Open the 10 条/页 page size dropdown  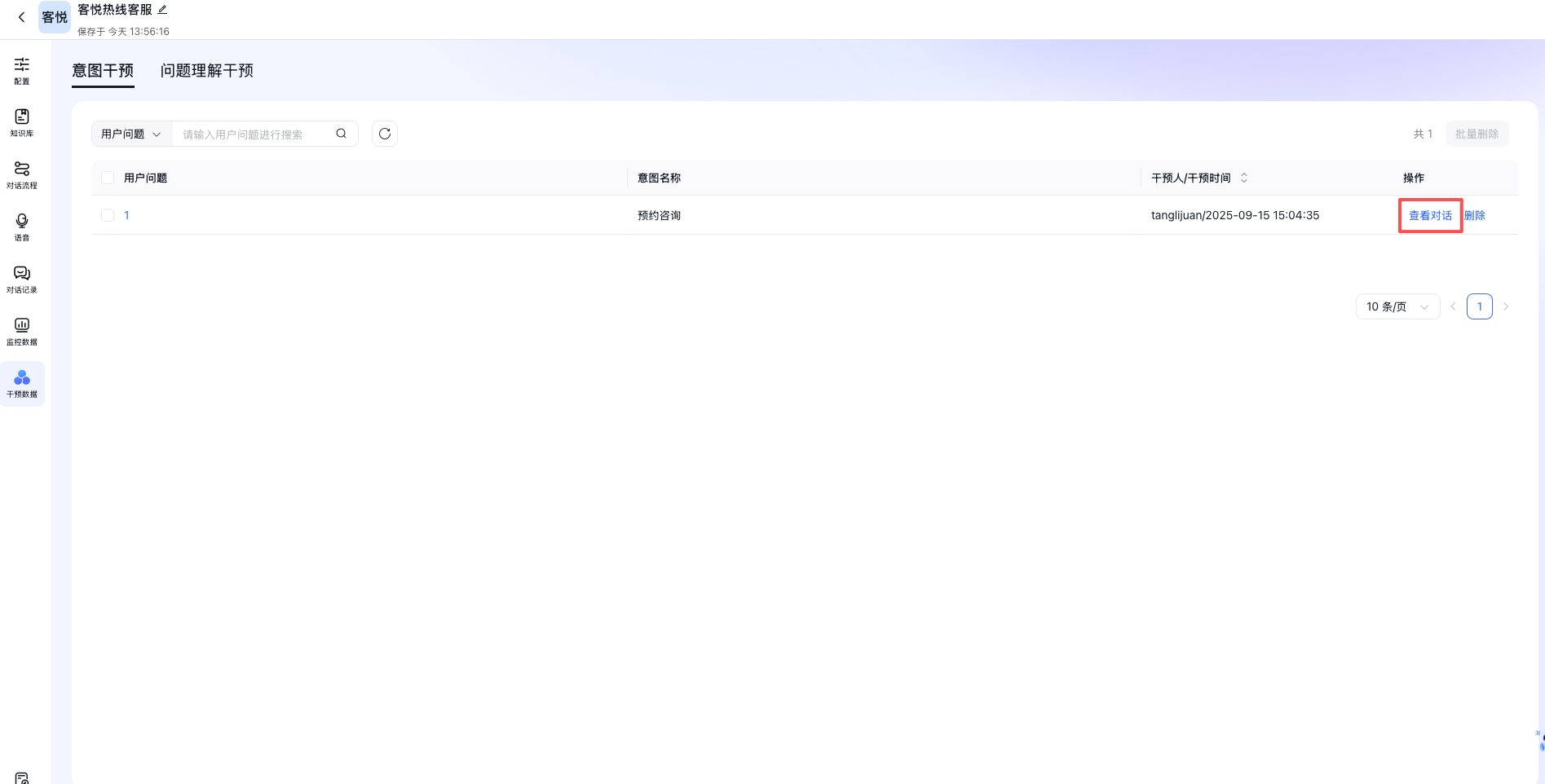tap(1397, 306)
